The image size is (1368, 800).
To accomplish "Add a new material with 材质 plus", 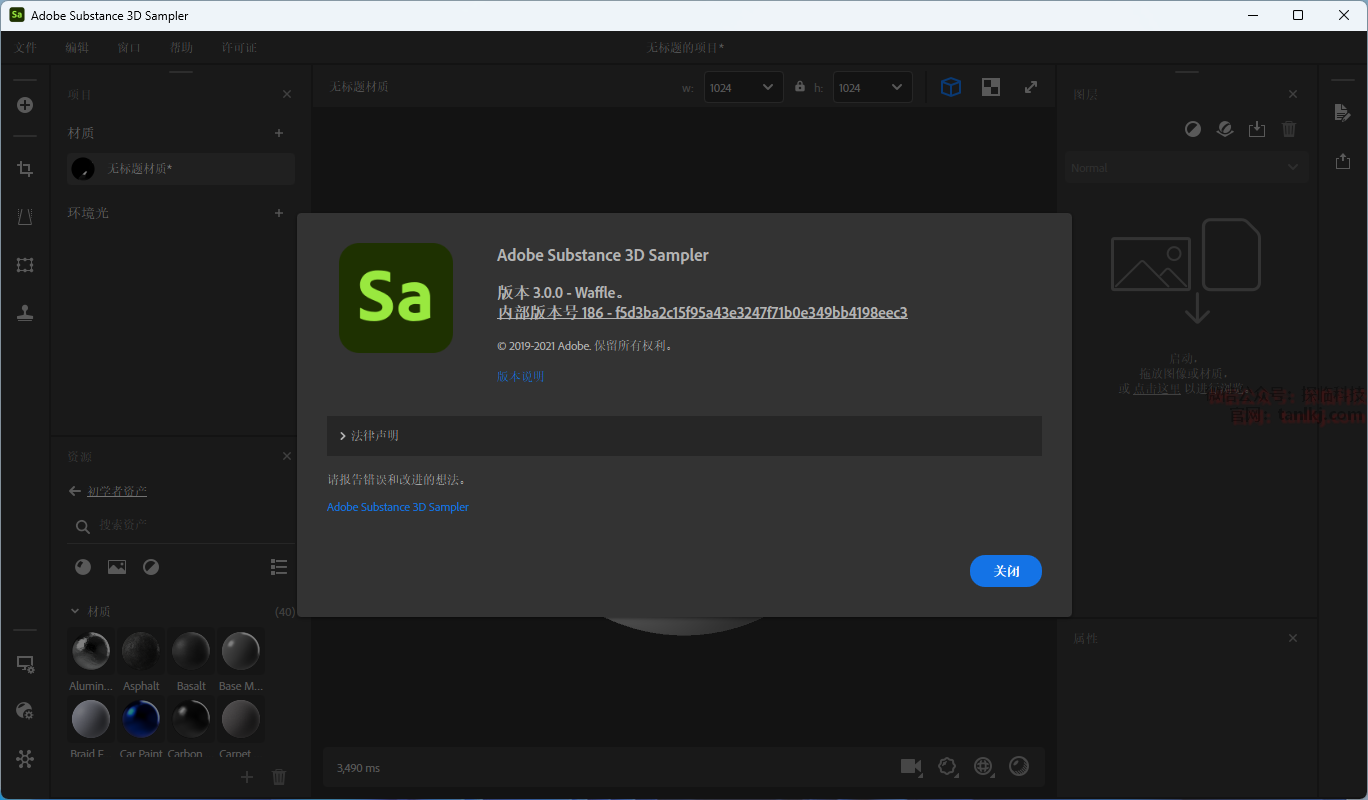I will pyautogui.click(x=279, y=133).
